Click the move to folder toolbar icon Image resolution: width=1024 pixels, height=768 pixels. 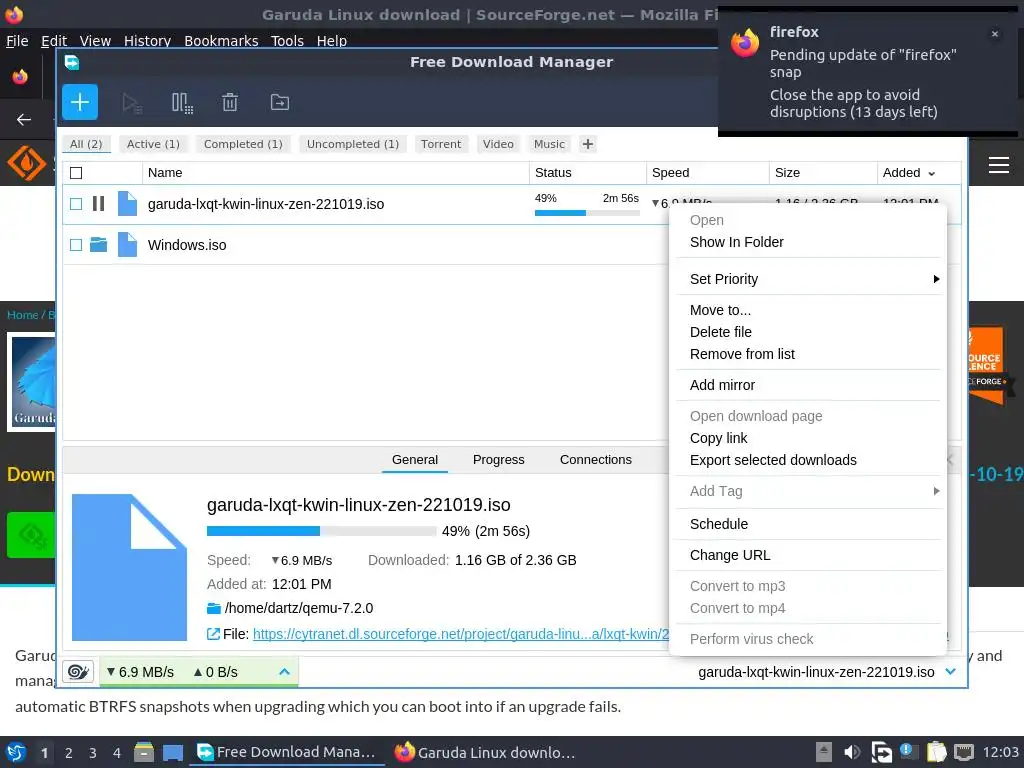click(280, 103)
